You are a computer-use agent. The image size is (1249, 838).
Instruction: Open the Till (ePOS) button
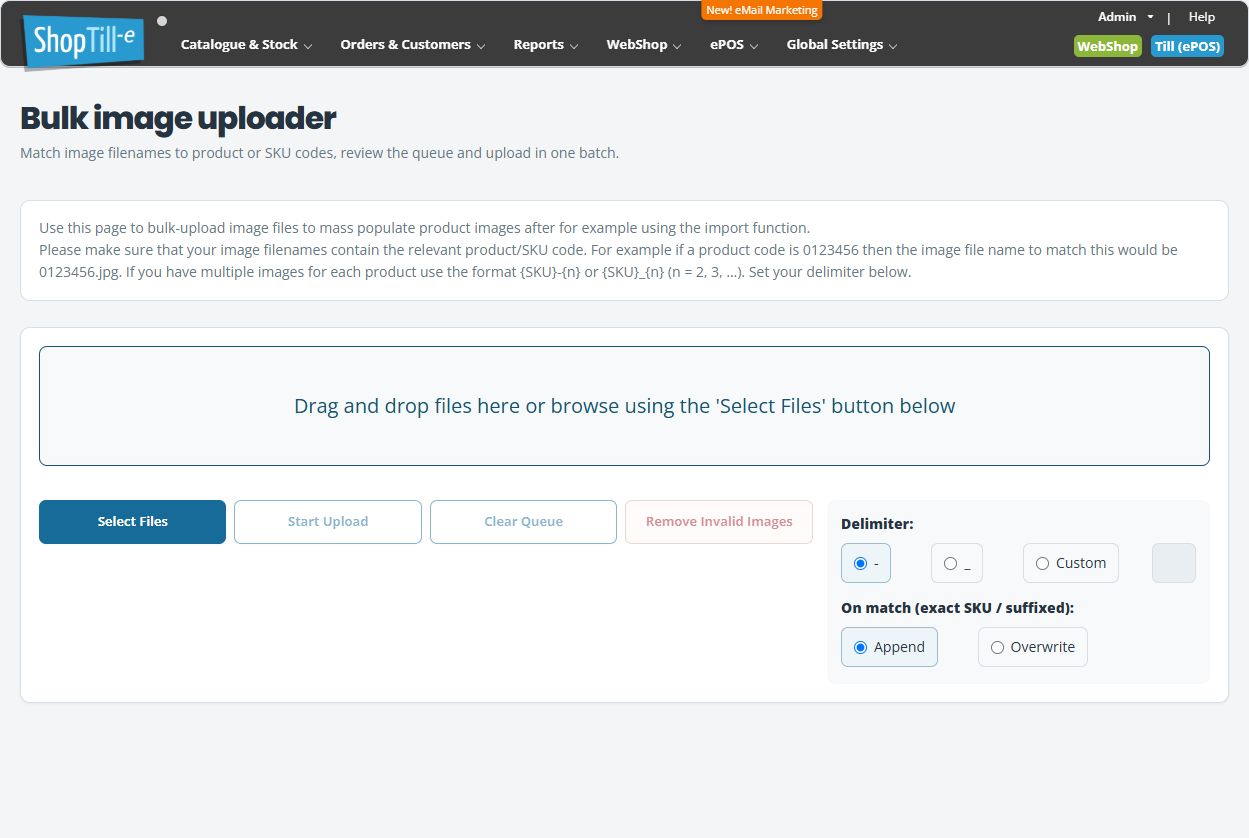click(1187, 46)
